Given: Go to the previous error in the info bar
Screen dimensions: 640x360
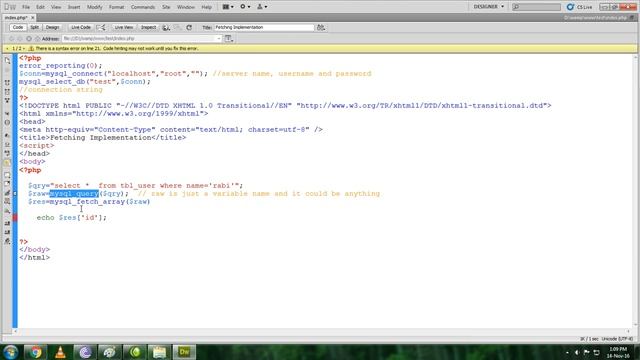Looking at the screenshot, I should pyautogui.click(x=7, y=48).
